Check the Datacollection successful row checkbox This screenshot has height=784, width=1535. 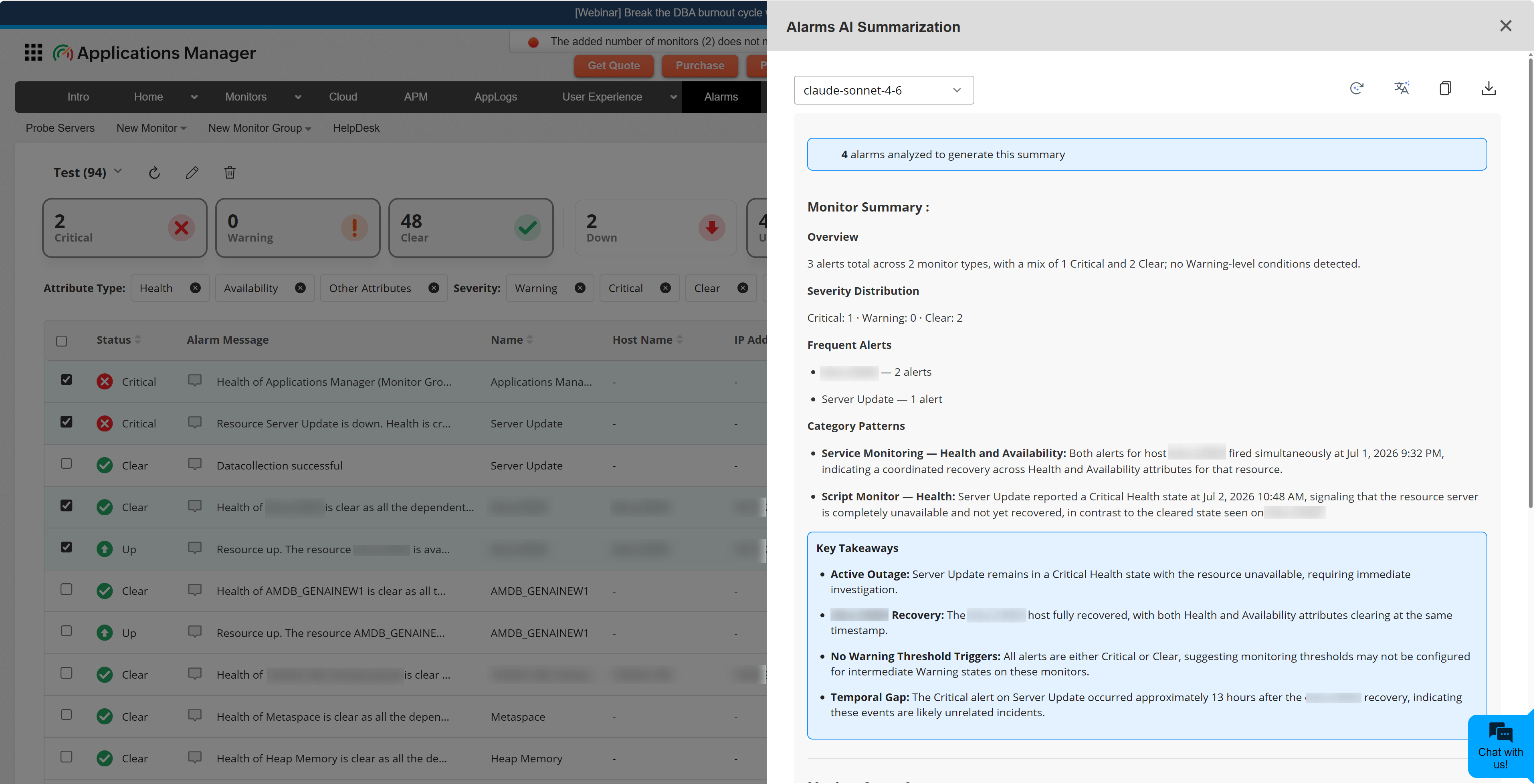(x=66, y=464)
